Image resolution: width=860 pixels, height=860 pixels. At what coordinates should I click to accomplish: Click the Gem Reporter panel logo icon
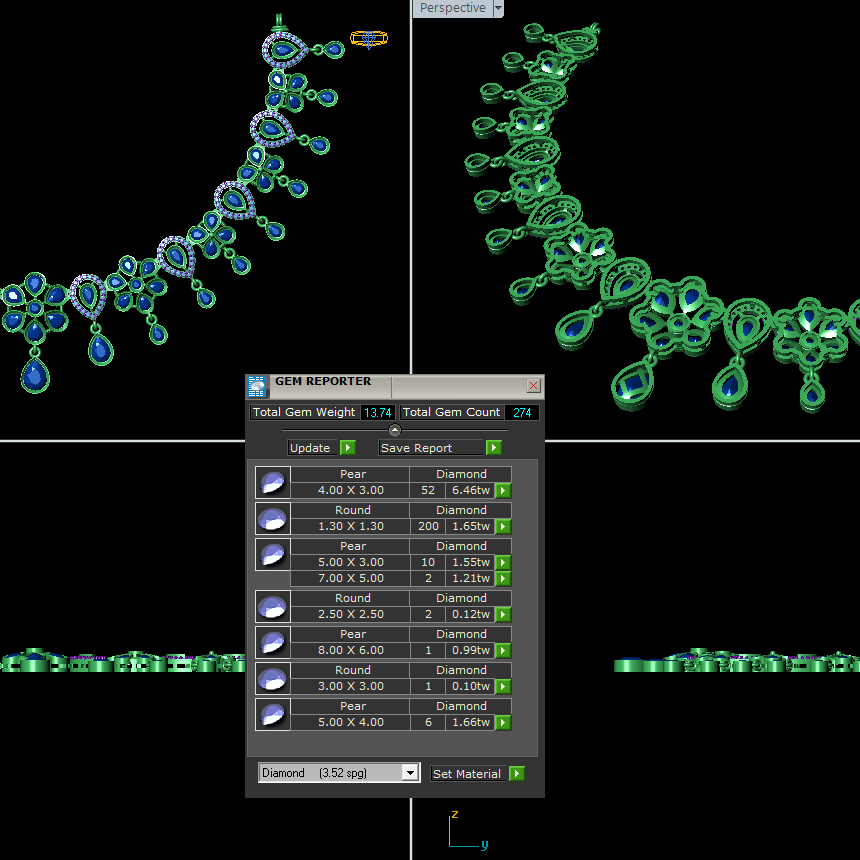[257, 386]
